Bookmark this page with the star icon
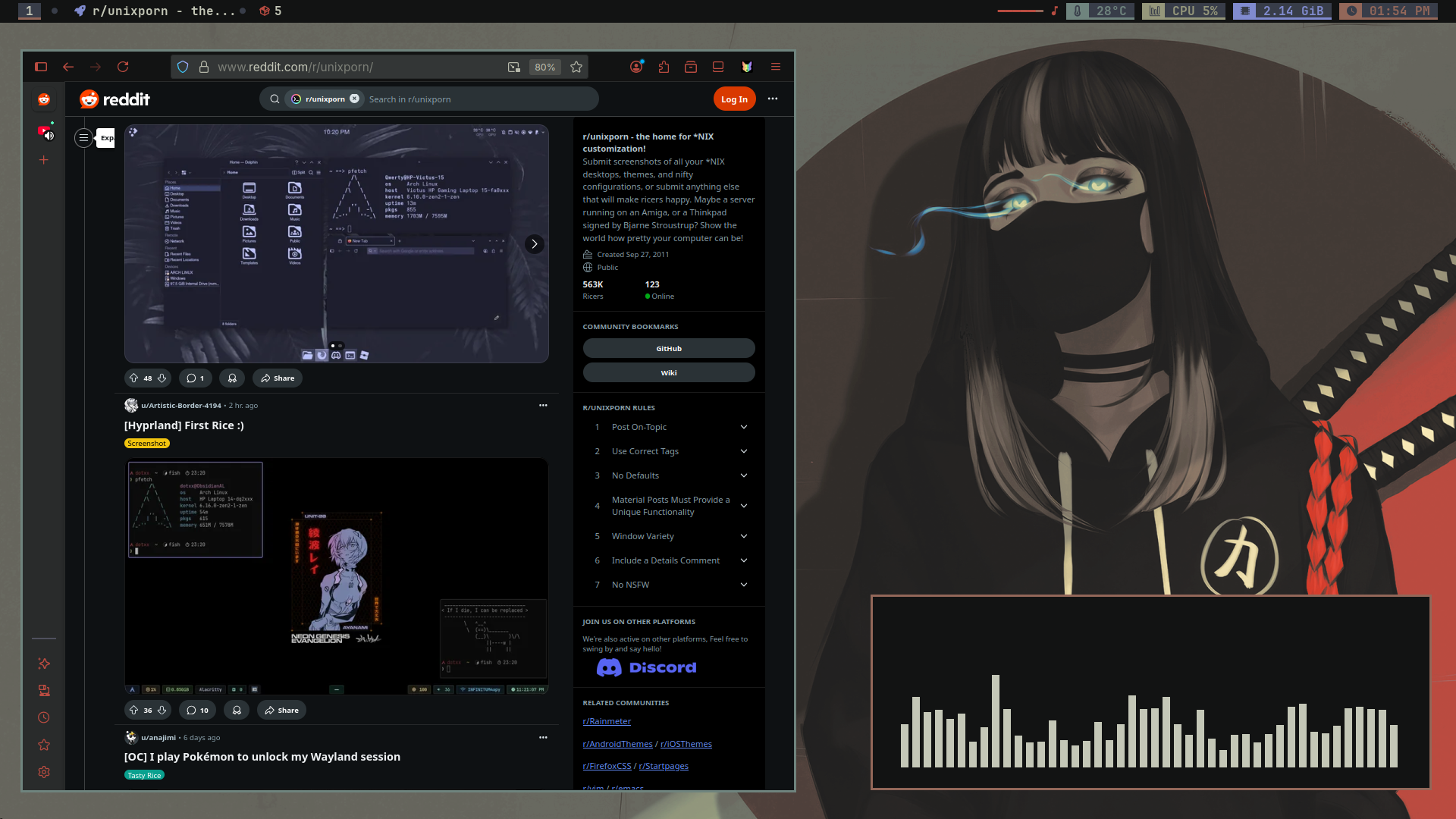Image resolution: width=1456 pixels, height=819 pixels. coord(576,67)
